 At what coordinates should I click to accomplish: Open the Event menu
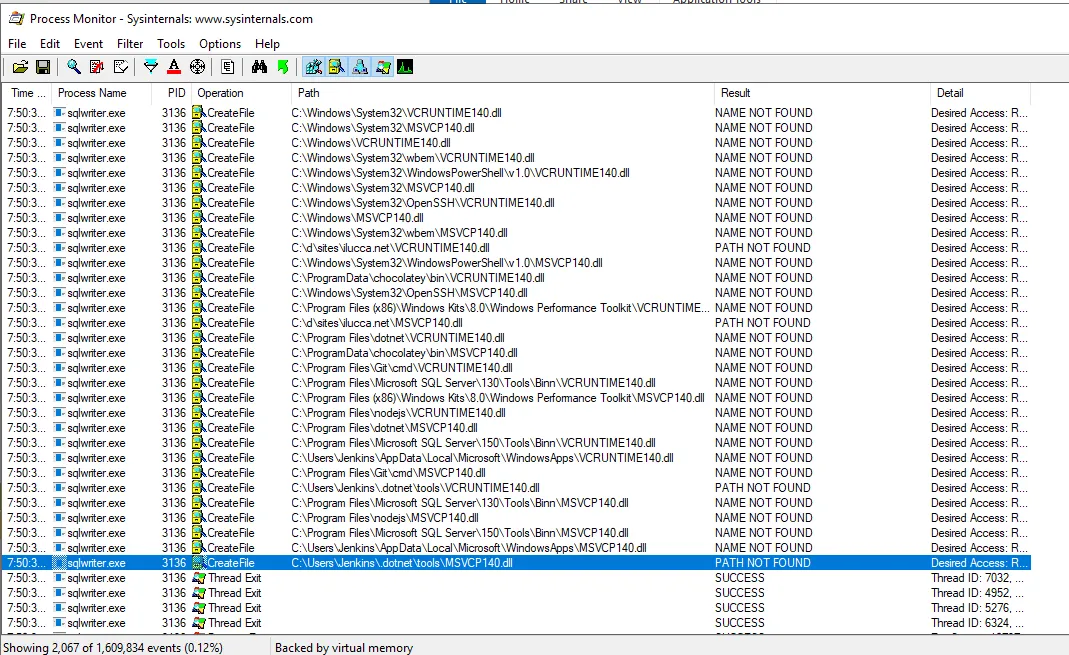tap(89, 44)
